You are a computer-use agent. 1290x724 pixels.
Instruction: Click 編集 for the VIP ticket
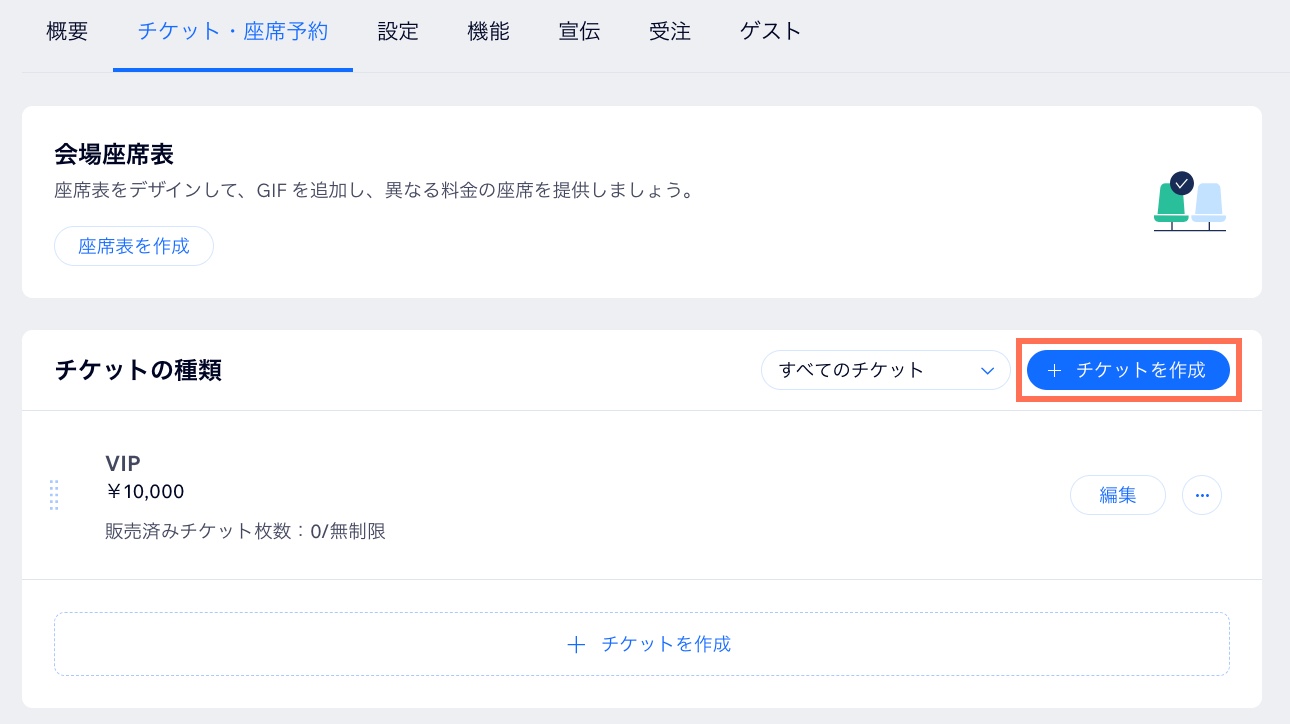1117,495
